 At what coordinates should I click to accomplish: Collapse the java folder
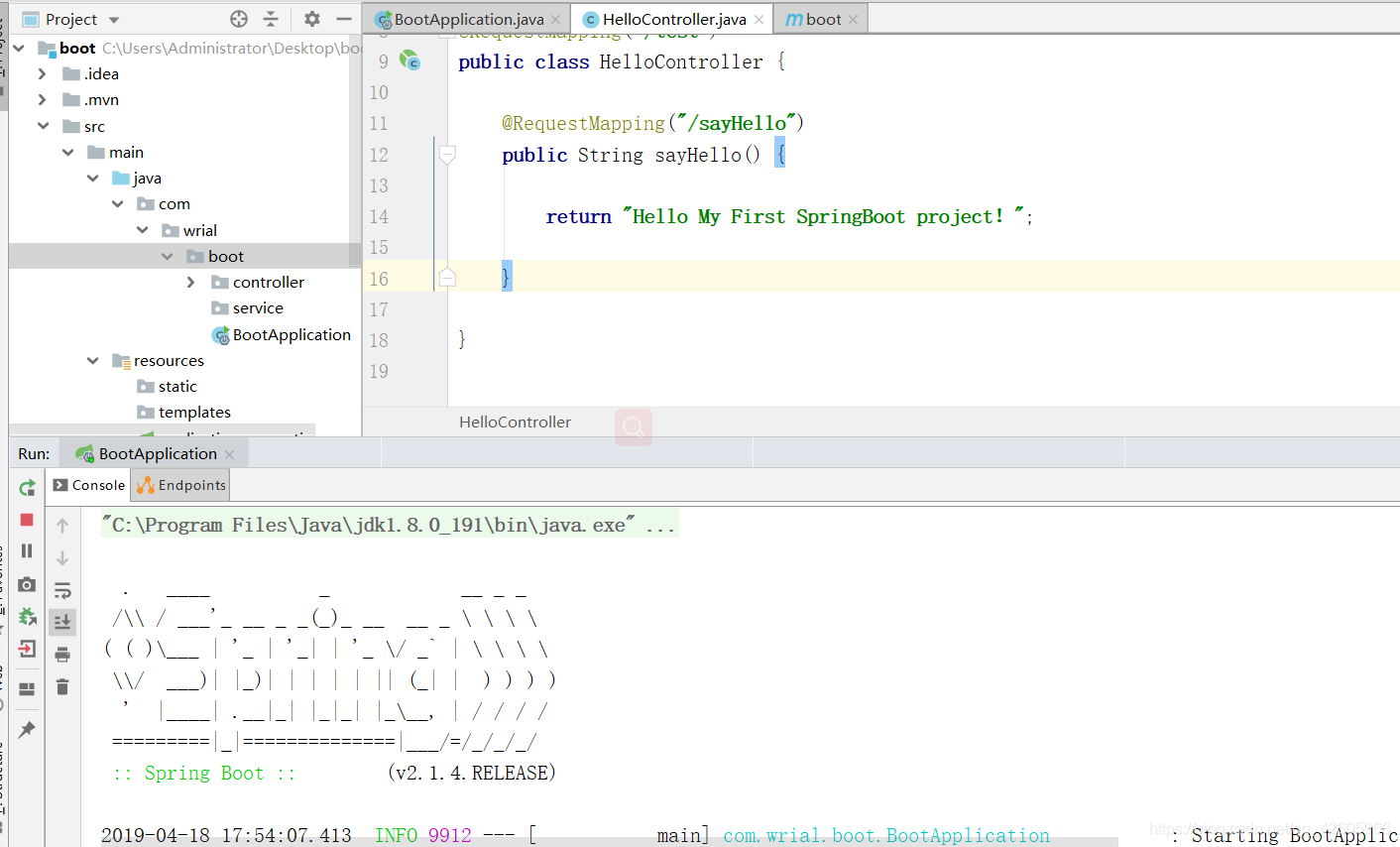pyautogui.click(x=92, y=178)
